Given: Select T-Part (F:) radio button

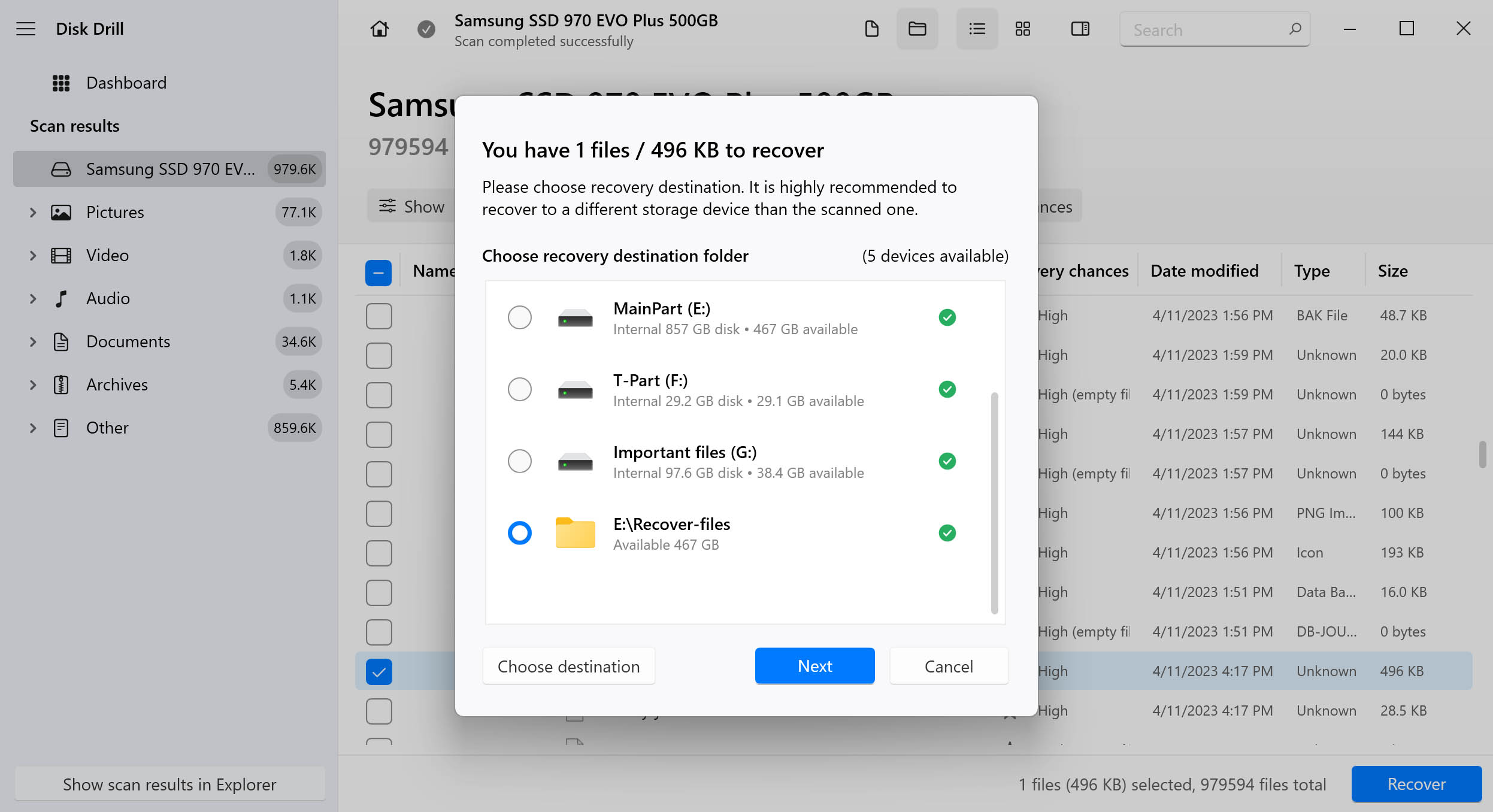Looking at the screenshot, I should point(519,389).
